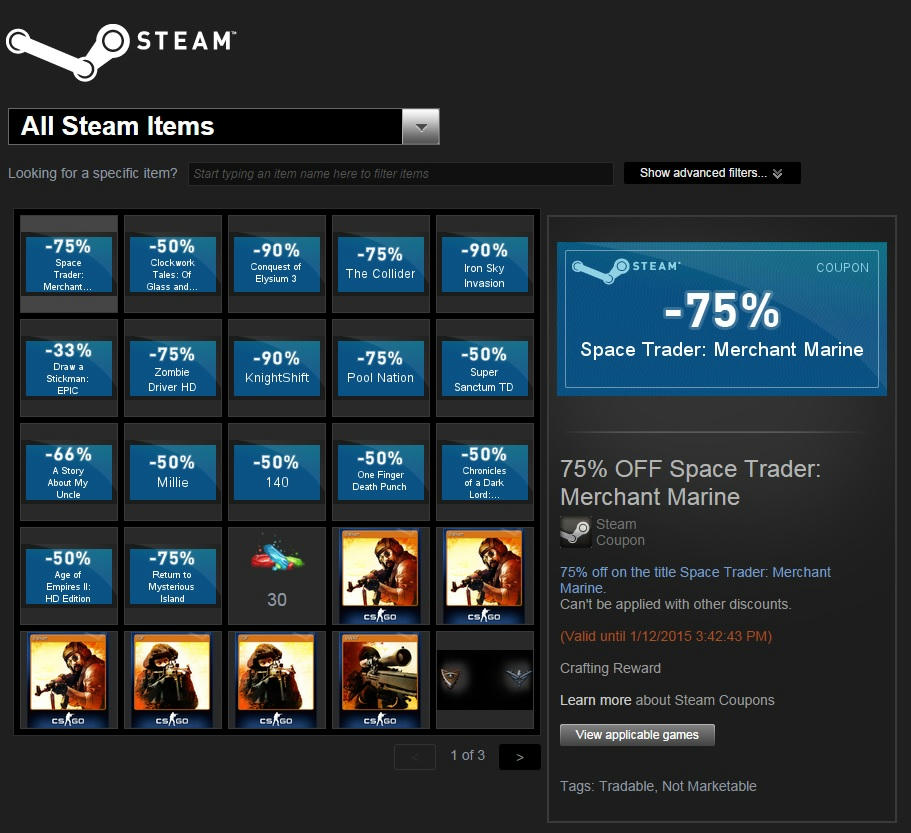Image resolution: width=911 pixels, height=833 pixels.
Task: Select the CS:GO card with large sniper scope
Action: (381, 680)
